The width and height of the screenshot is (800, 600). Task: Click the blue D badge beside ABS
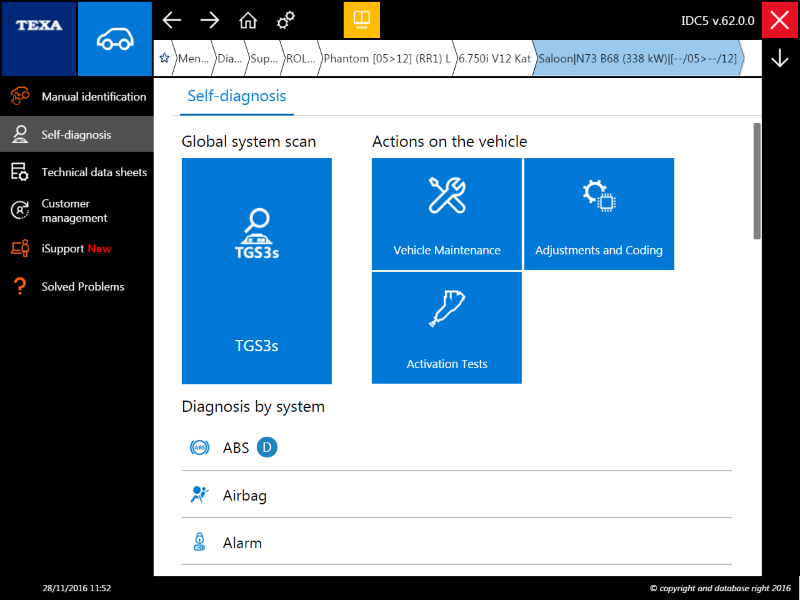click(267, 447)
